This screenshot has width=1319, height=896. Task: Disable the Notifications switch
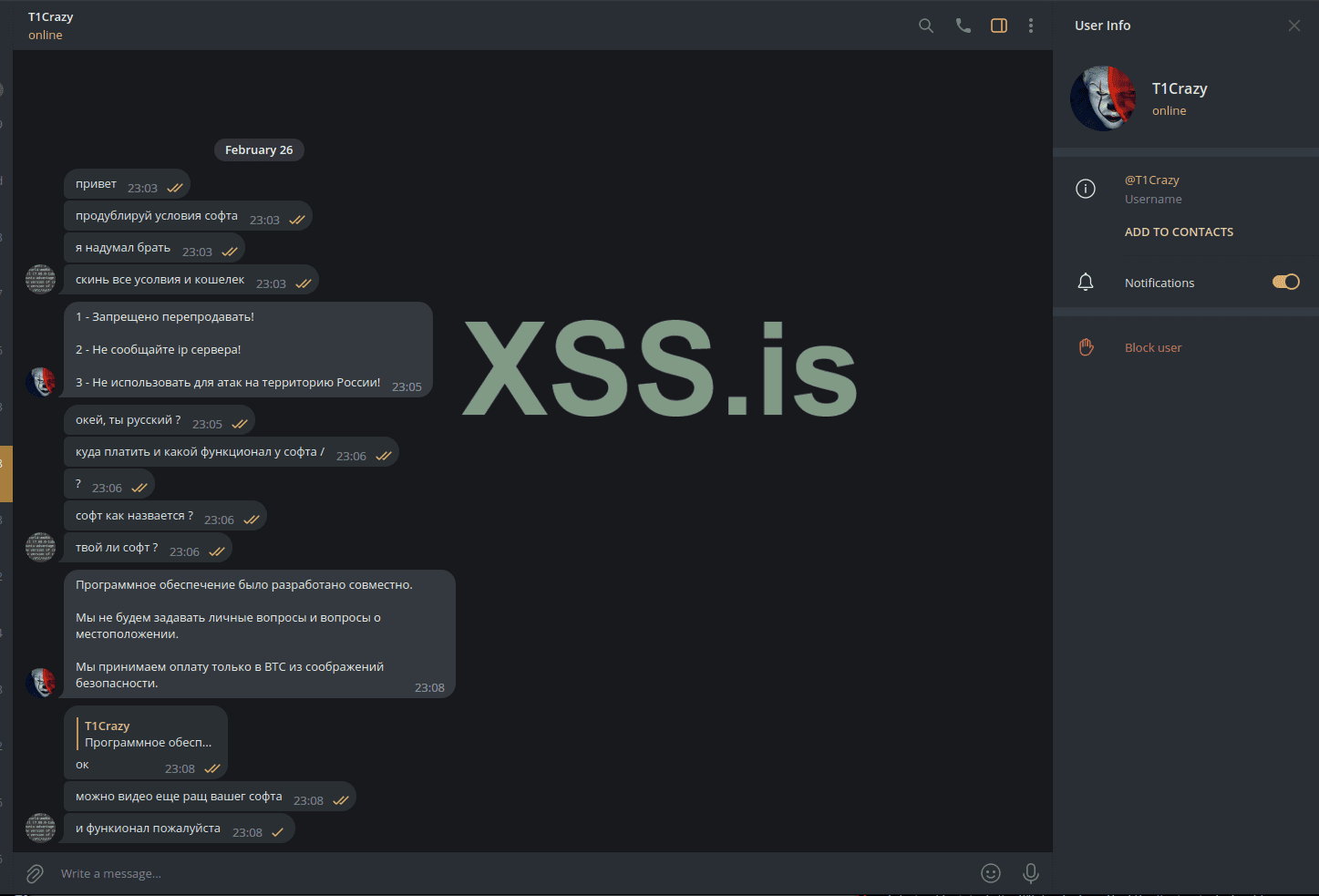(1286, 282)
